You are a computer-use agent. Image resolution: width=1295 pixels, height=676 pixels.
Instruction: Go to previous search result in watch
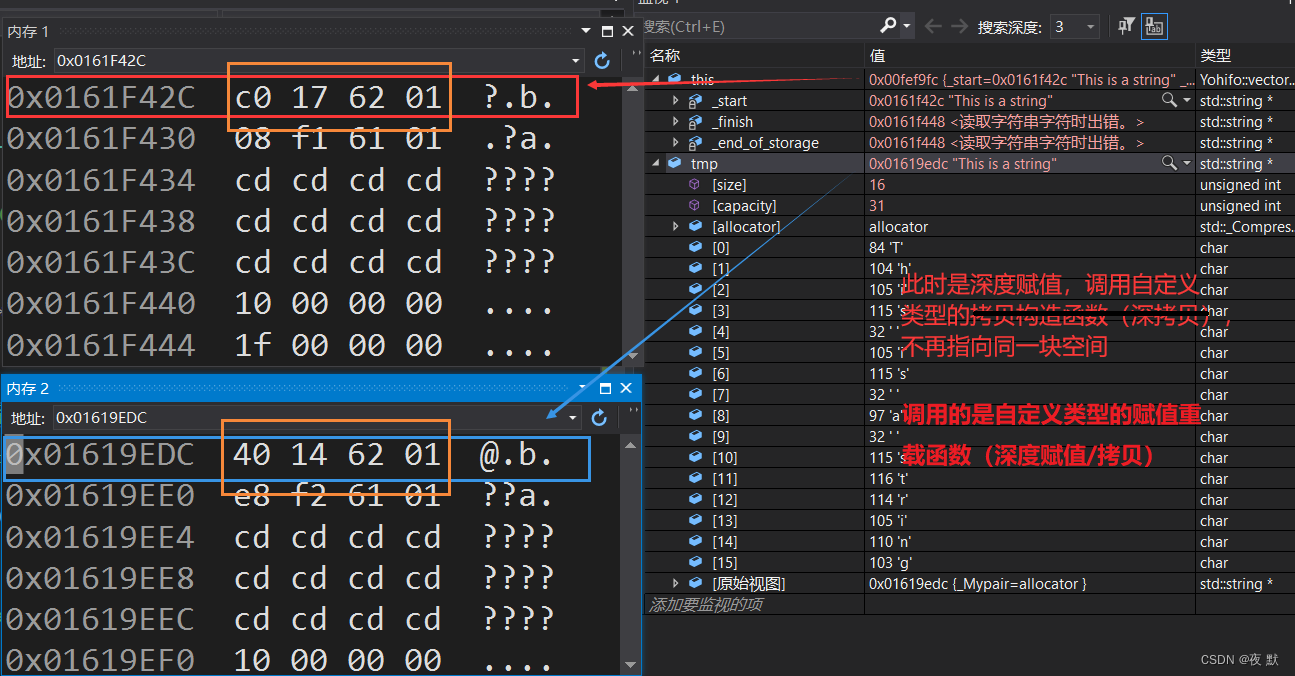pyautogui.click(x=934, y=27)
